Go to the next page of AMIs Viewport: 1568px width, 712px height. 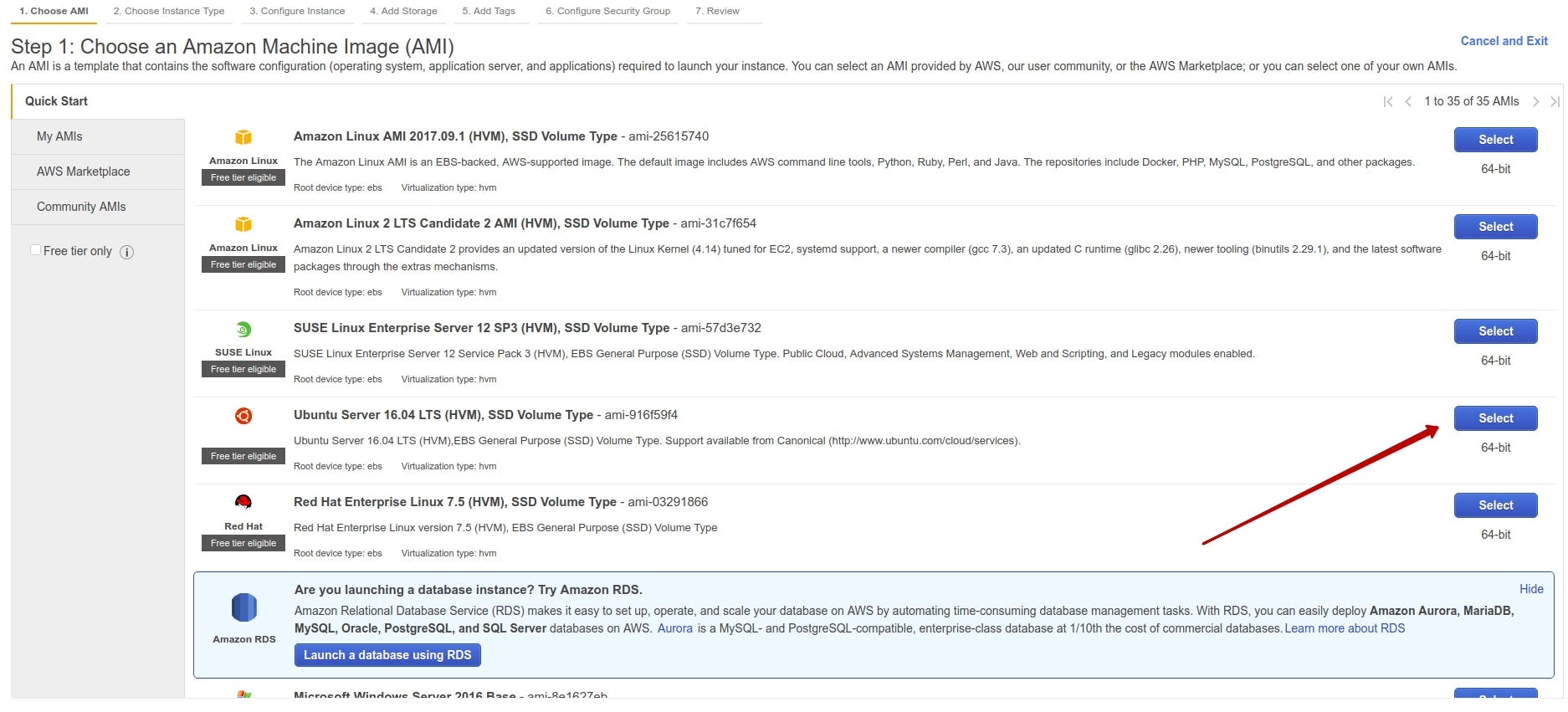1535,101
